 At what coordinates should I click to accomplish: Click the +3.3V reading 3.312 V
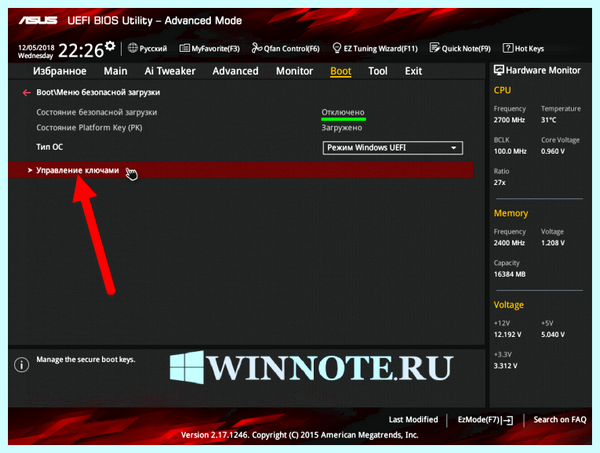coord(505,366)
